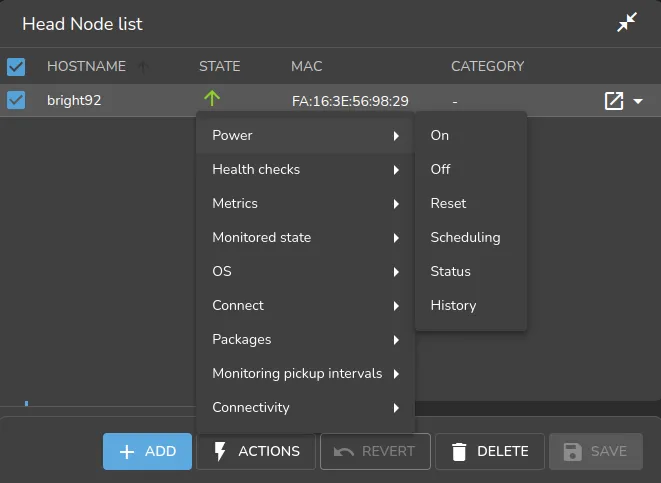
Task: Open the bright92 row dropdown arrow
Action: pos(638,101)
